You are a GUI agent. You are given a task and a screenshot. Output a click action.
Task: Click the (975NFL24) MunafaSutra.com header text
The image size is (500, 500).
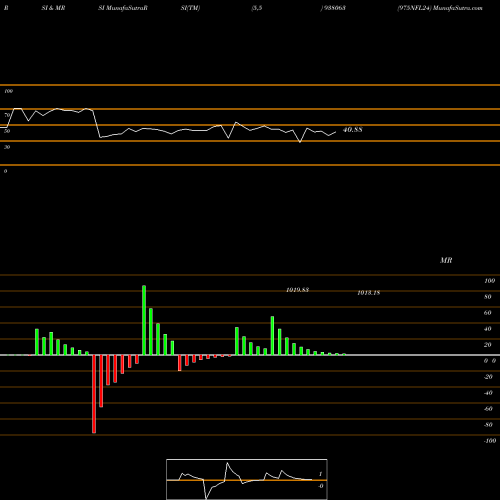pos(440,8)
